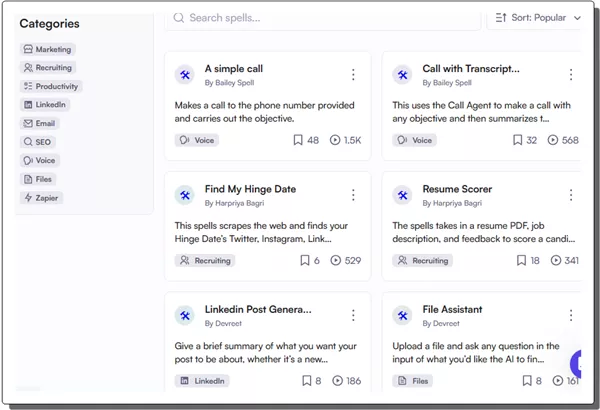The height and width of the screenshot is (410, 600).
Task: Click the Categories heading
Action: 49,24
